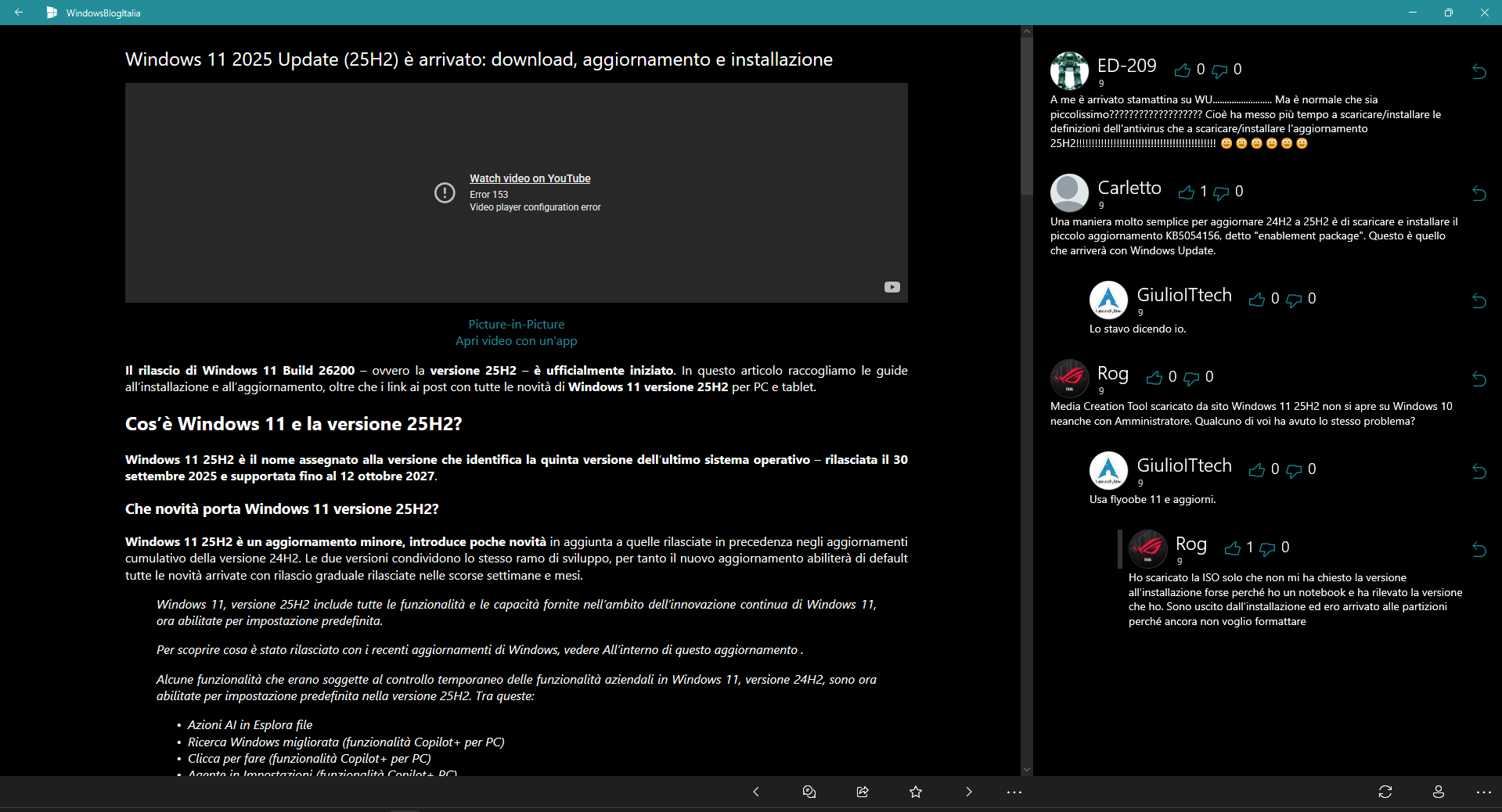Screen dimensions: 1502x812
Task: Dislike Rog's "Ho scaricato la ISO" reply
Action: [1268, 548]
